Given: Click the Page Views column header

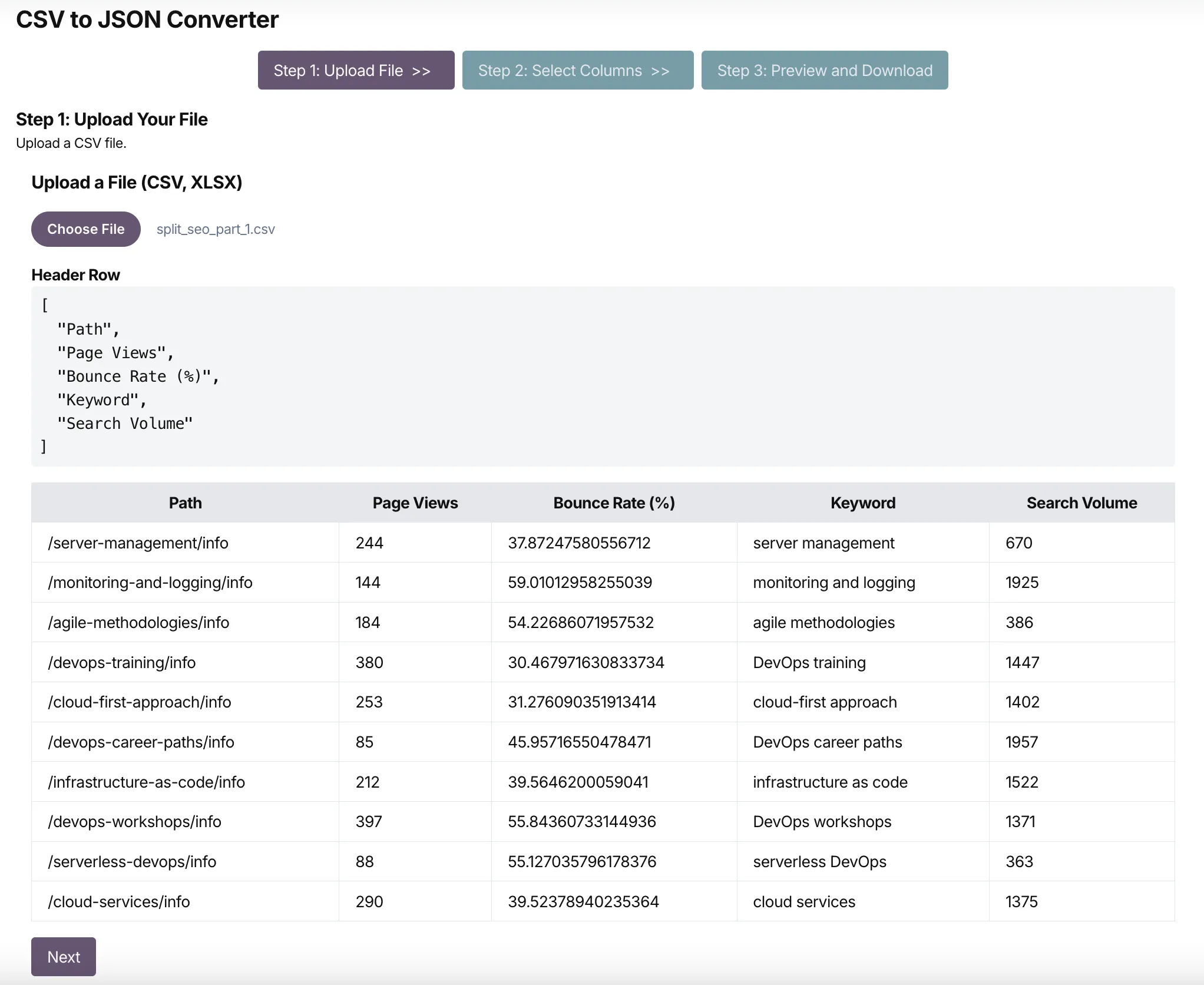Looking at the screenshot, I should point(415,503).
